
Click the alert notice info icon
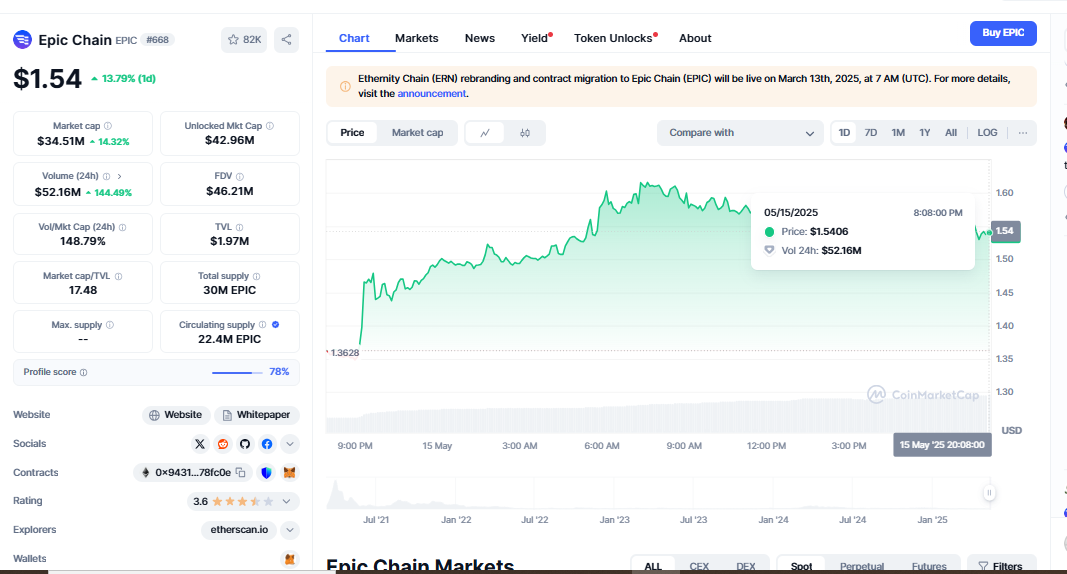(345, 86)
